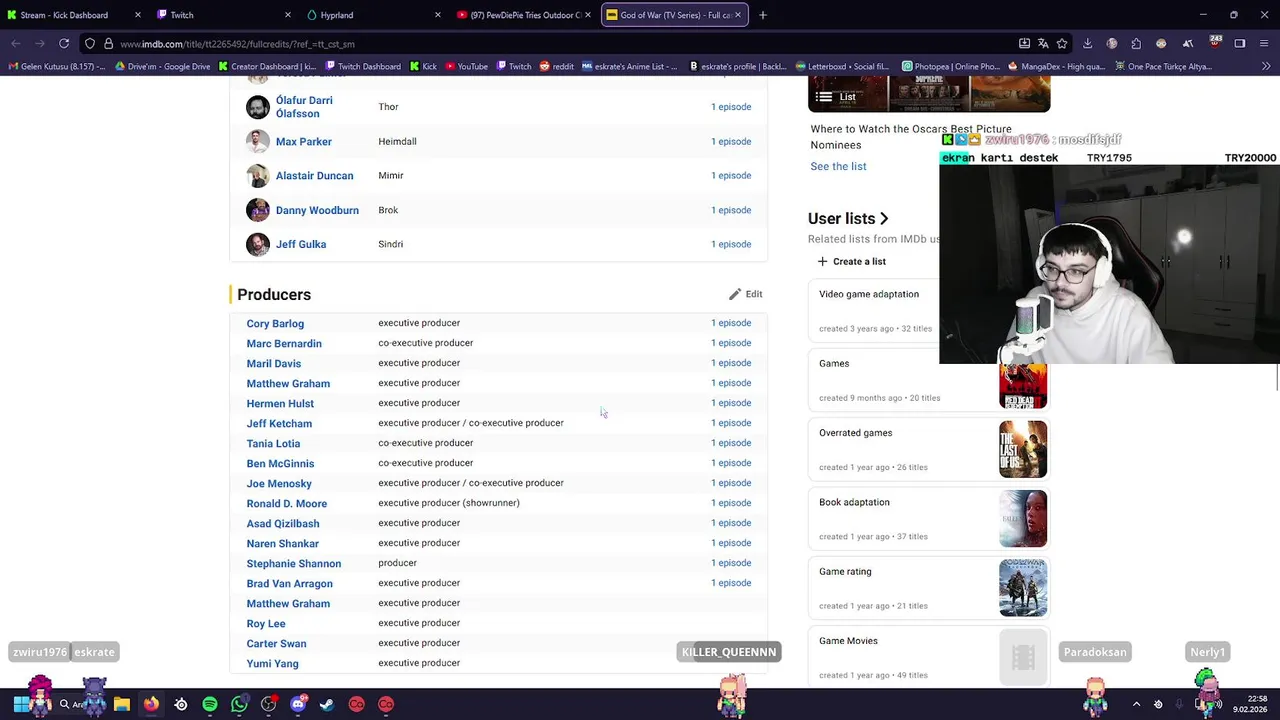This screenshot has width=1280, height=720.
Task: Open Cory Barlog's profile link
Action: pyautogui.click(x=275, y=324)
